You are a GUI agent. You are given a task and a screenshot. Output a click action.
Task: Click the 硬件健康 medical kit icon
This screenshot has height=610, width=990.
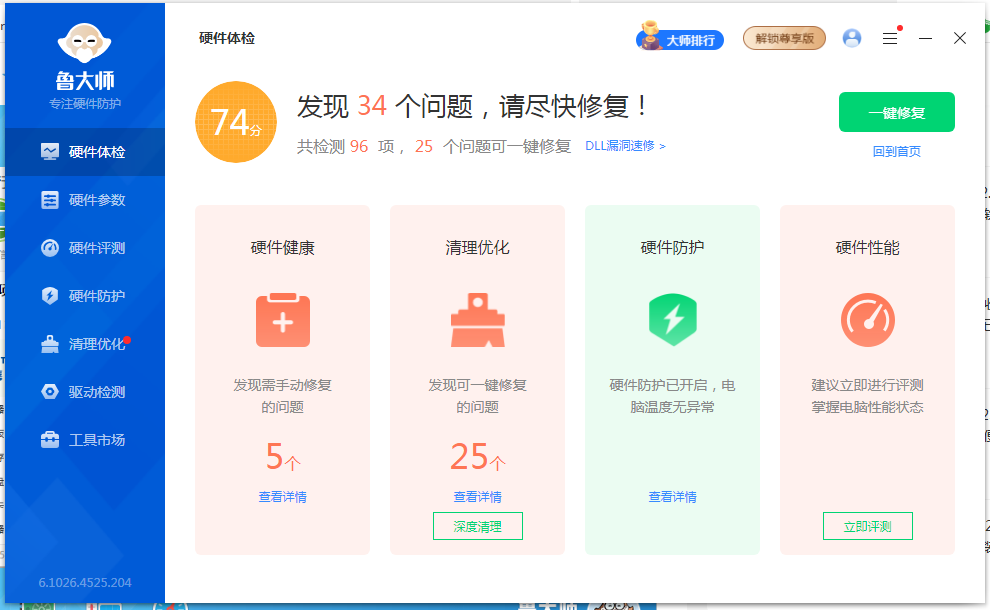(x=283, y=320)
